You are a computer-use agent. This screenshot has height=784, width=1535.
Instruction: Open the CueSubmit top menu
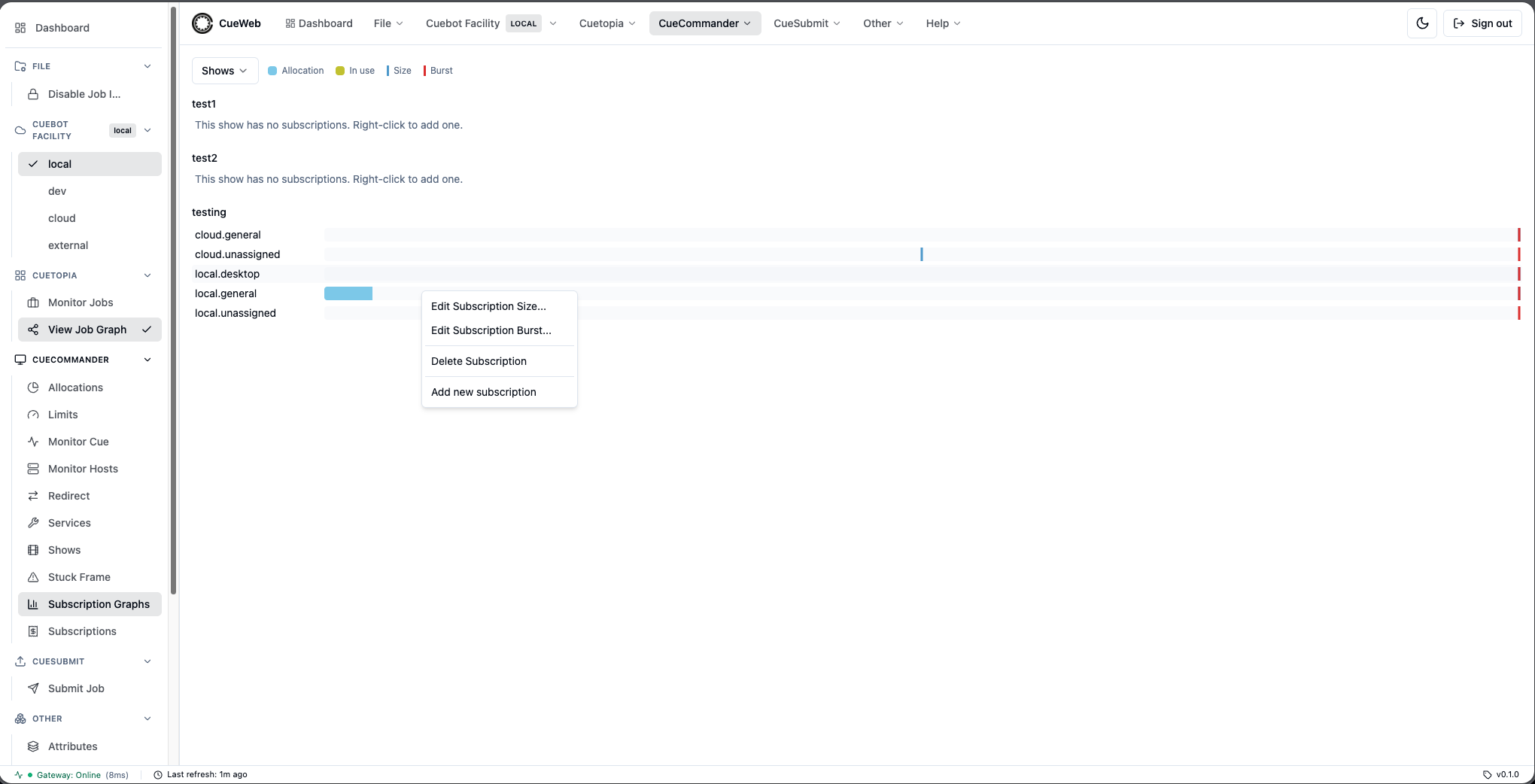[x=807, y=23]
